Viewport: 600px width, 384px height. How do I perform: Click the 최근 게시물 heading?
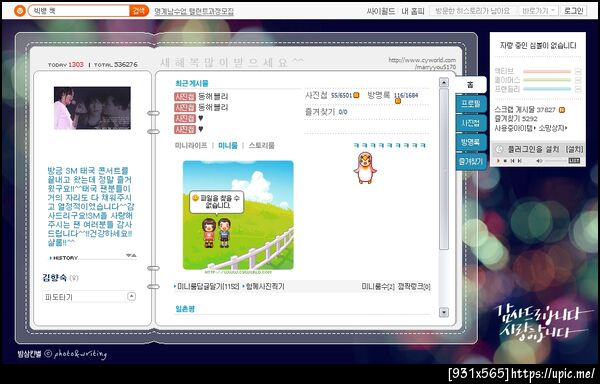pyautogui.click(x=192, y=83)
